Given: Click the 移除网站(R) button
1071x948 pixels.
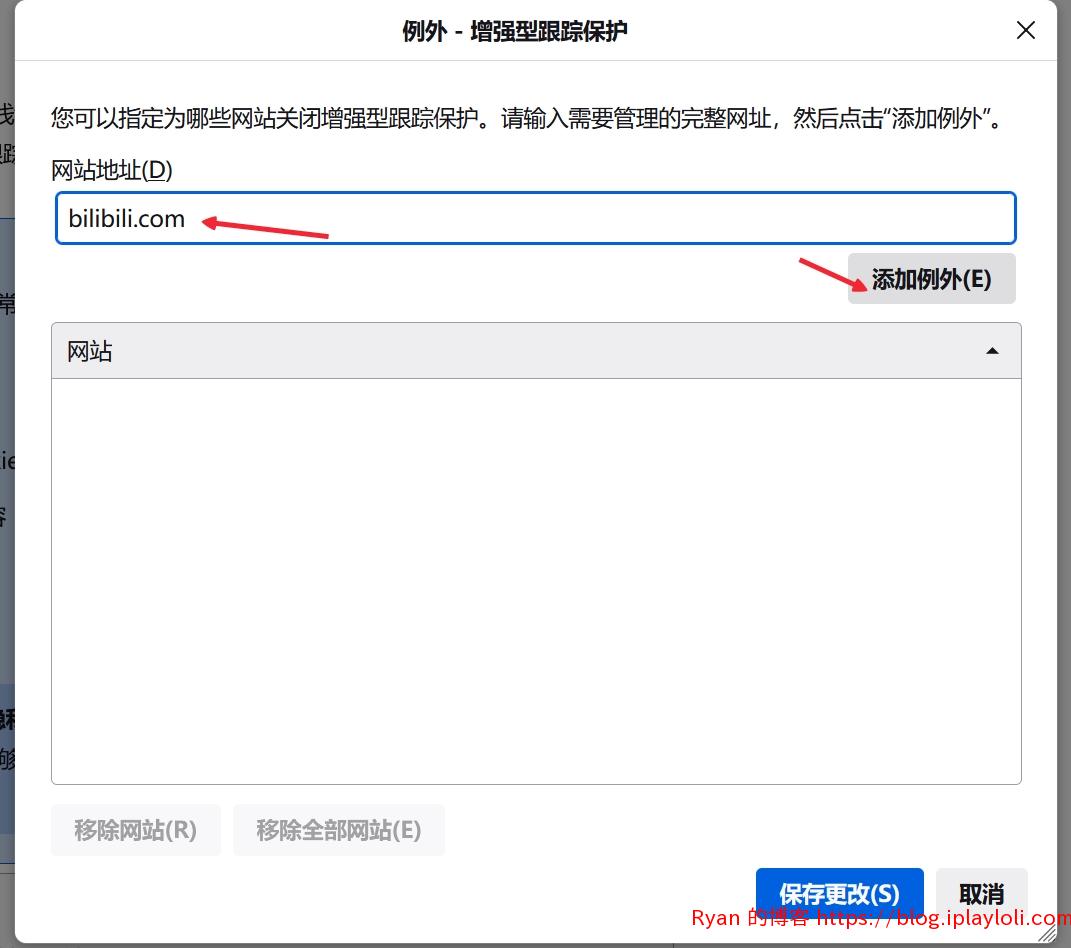Looking at the screenshot, I should tap(136, 831).
